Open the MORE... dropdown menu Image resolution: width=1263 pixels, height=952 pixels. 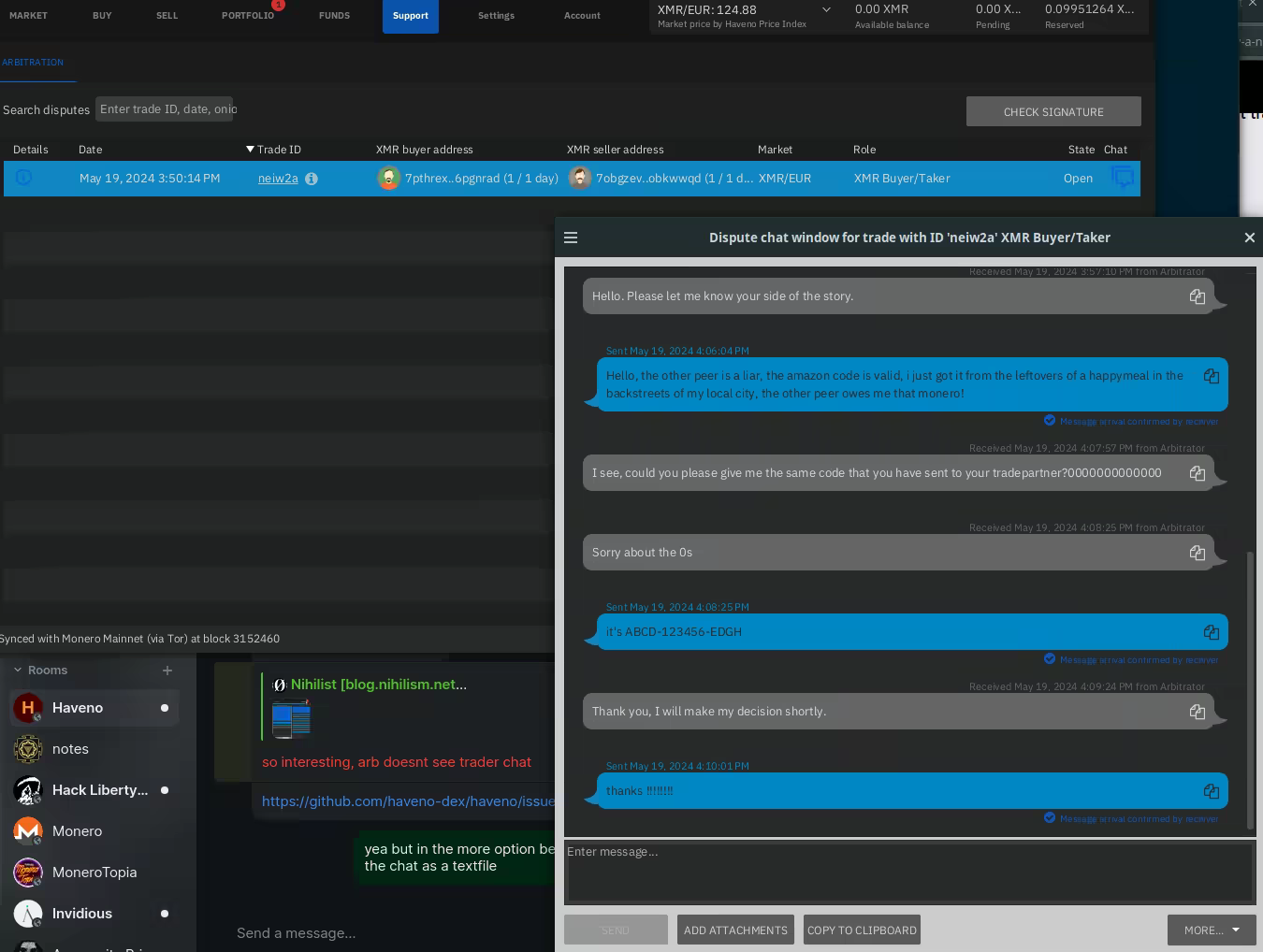[1211, 930]
